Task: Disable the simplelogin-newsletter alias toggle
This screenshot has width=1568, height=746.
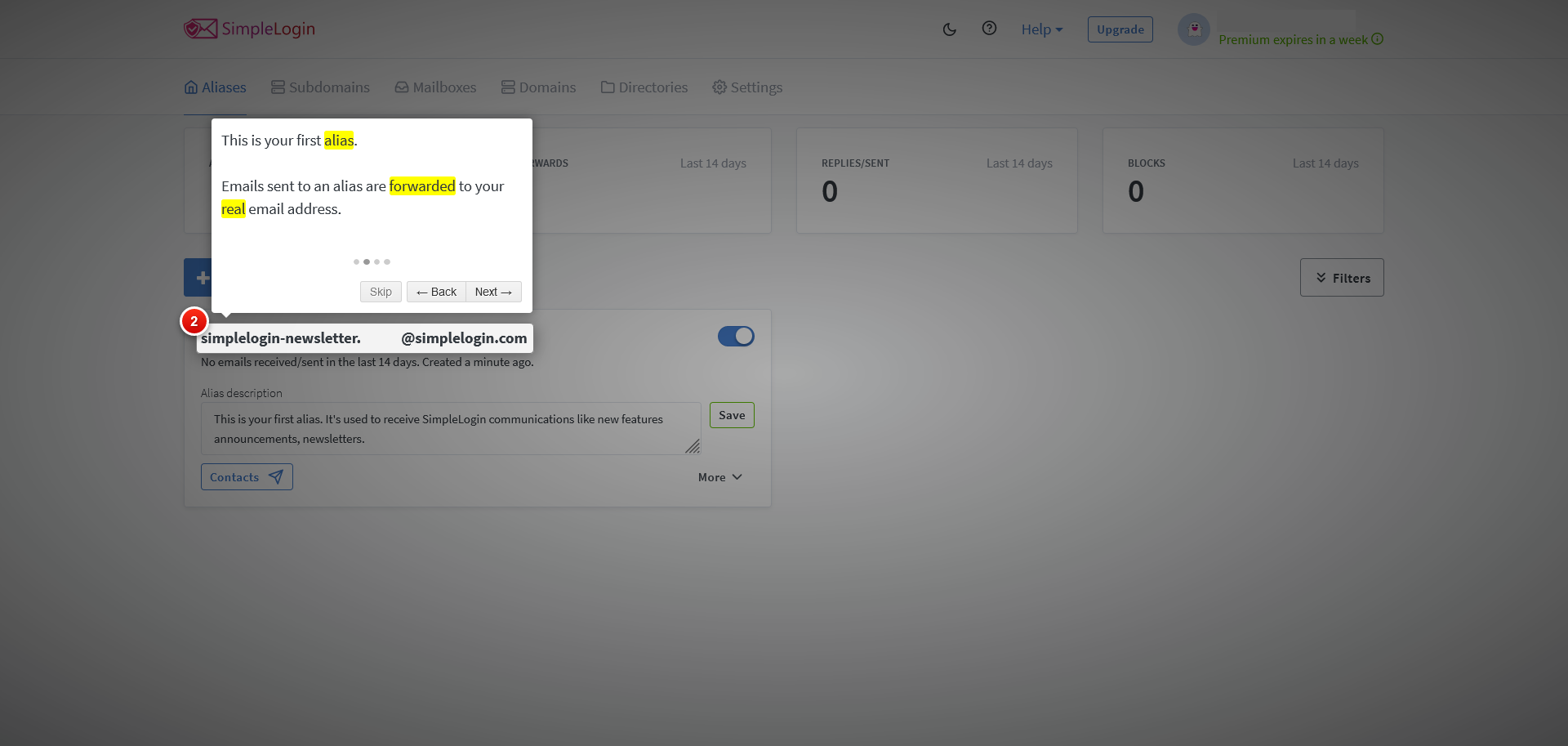Action: point(736,337)
